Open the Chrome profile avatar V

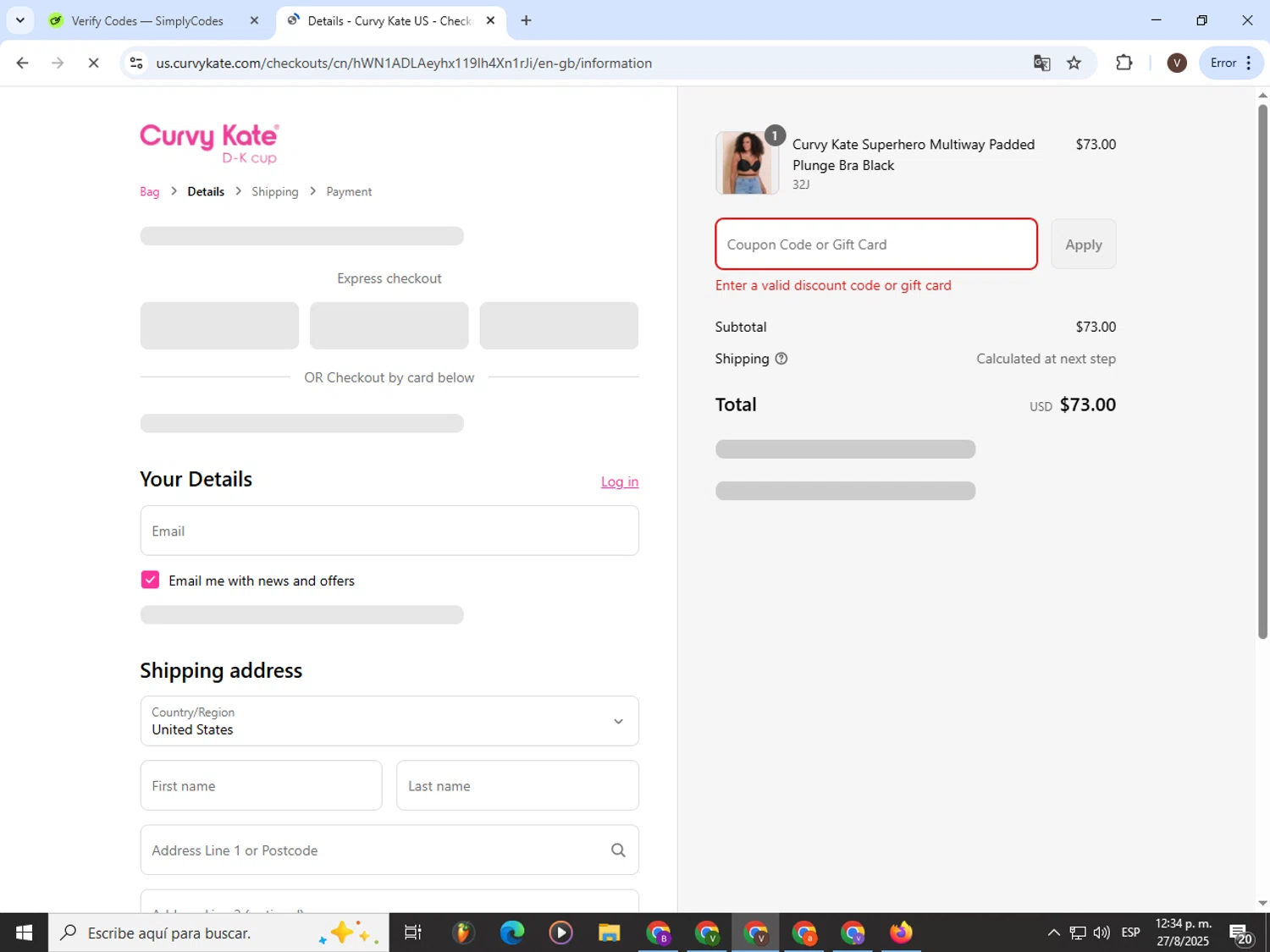tap(1176, 63)
